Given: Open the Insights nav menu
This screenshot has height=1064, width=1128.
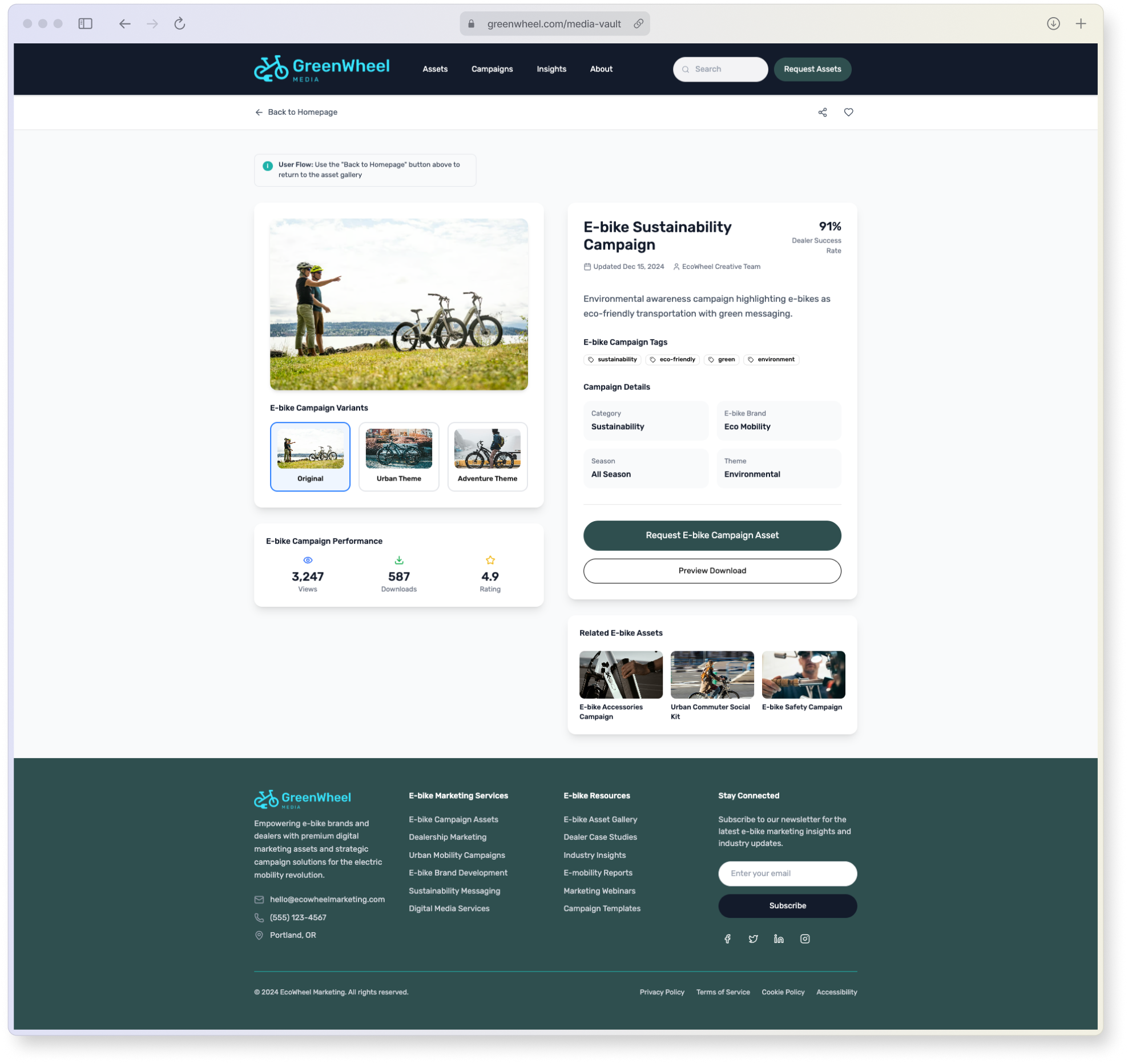Looking at the screenshot, I should pos(551,69).
